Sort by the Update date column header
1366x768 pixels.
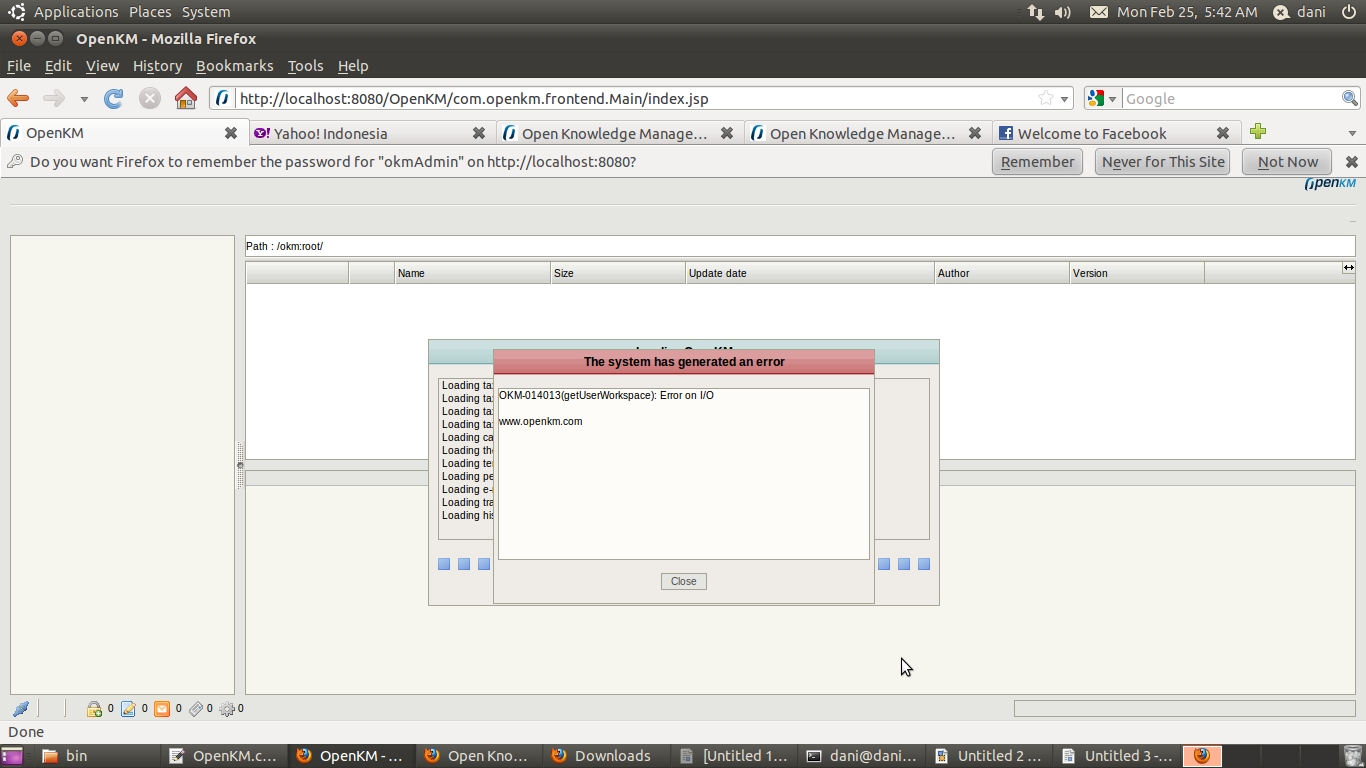(810, 273)
